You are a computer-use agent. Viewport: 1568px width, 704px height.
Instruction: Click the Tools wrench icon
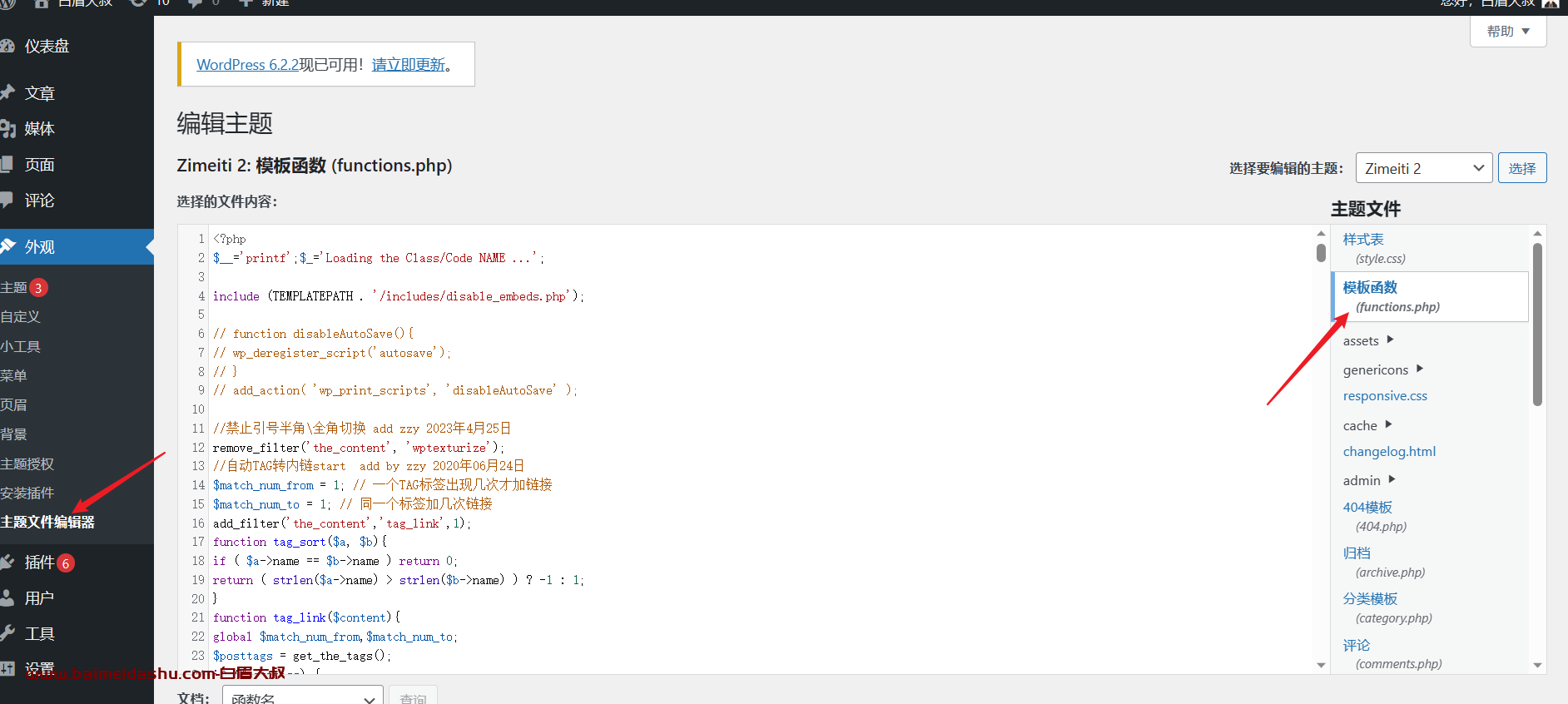coord(7,633)
